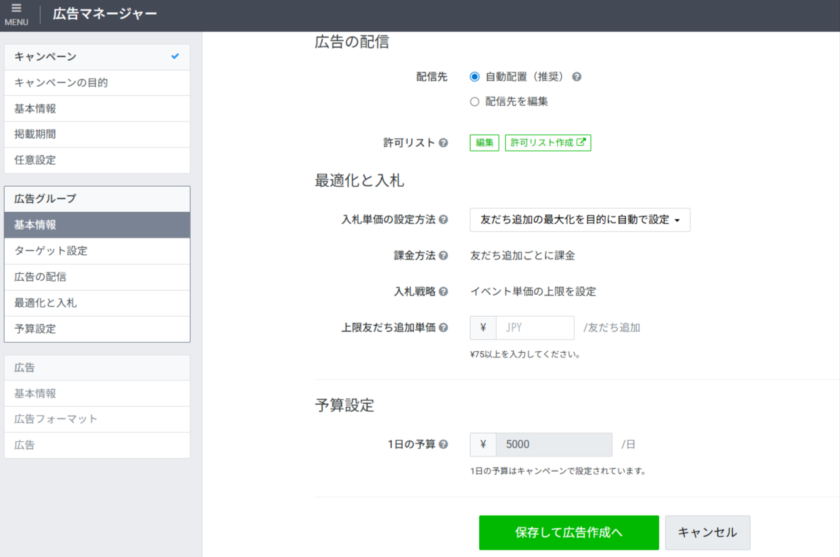Click 編集 button for 許可リスト
This screenshot has height=557, width=840.
pyautogui.click(x=485, y=143)
